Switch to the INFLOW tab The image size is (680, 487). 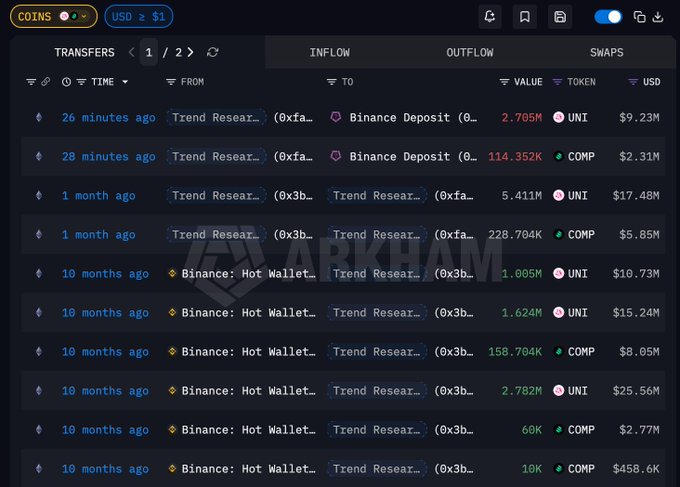tap(330, 52)
